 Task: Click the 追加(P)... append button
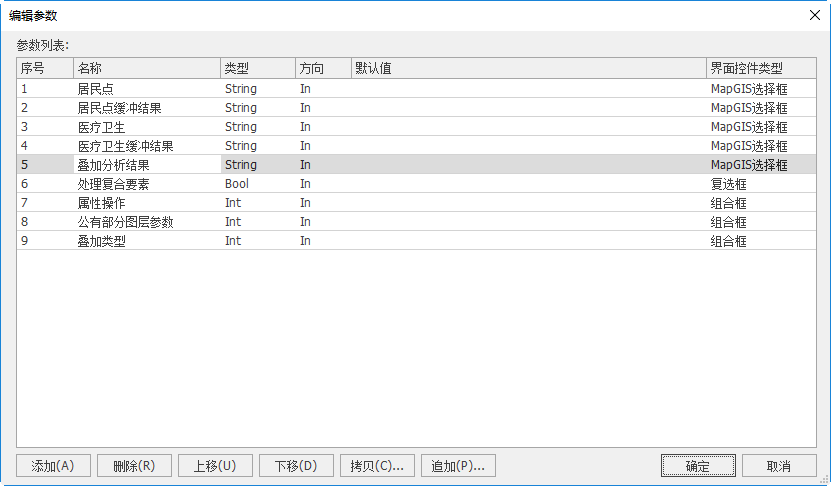pos(458,466)
